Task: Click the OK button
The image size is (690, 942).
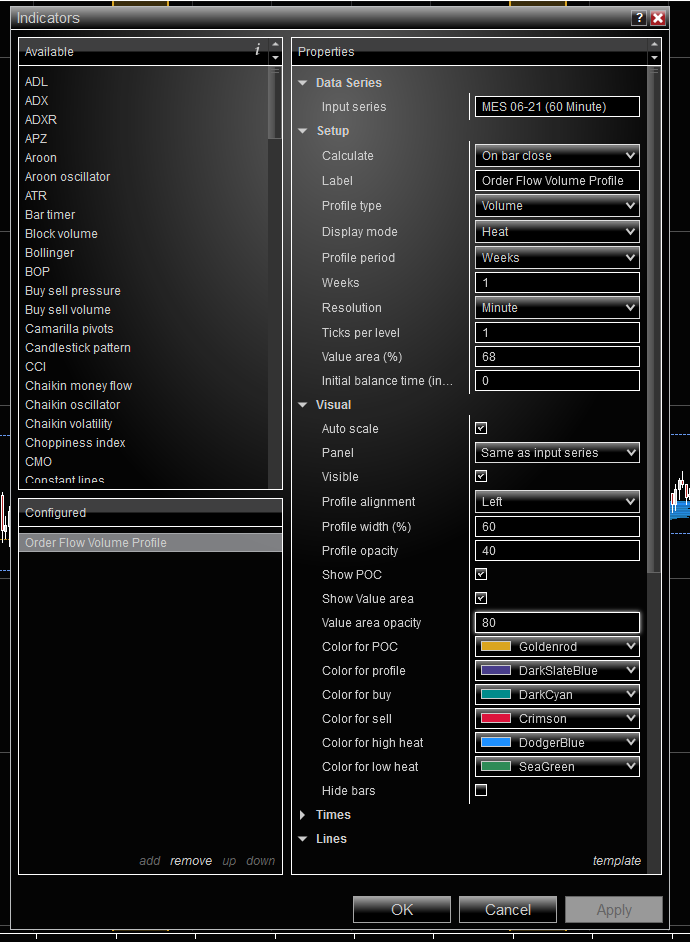Action: click(x=402, y=910)
